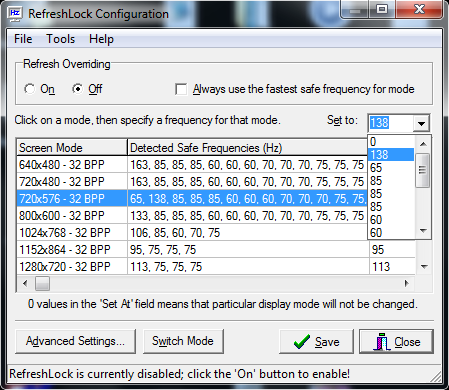This screenshot has width=449, height=390.
Task: Select the 1152x864 - 32 BPP mode
Action: click(72, 250)
